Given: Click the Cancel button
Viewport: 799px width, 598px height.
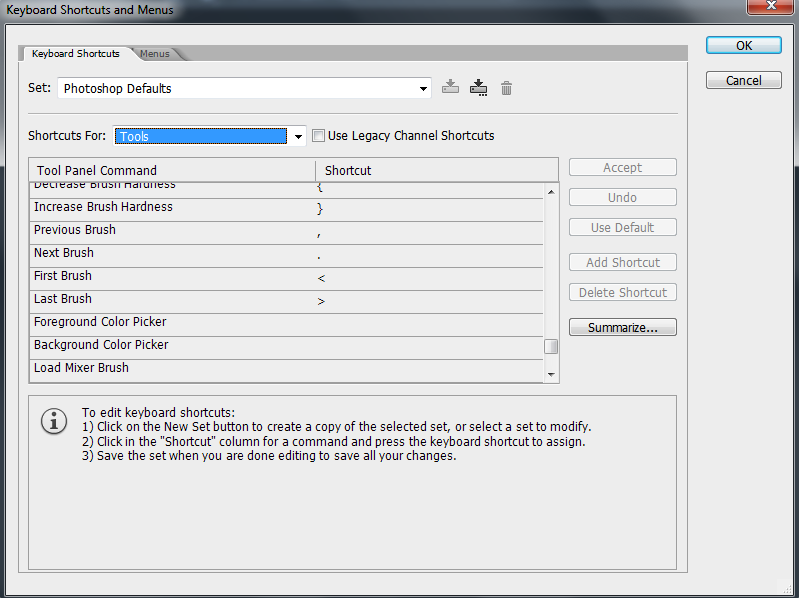Looking at the screenshot, I should click(743, 80).
